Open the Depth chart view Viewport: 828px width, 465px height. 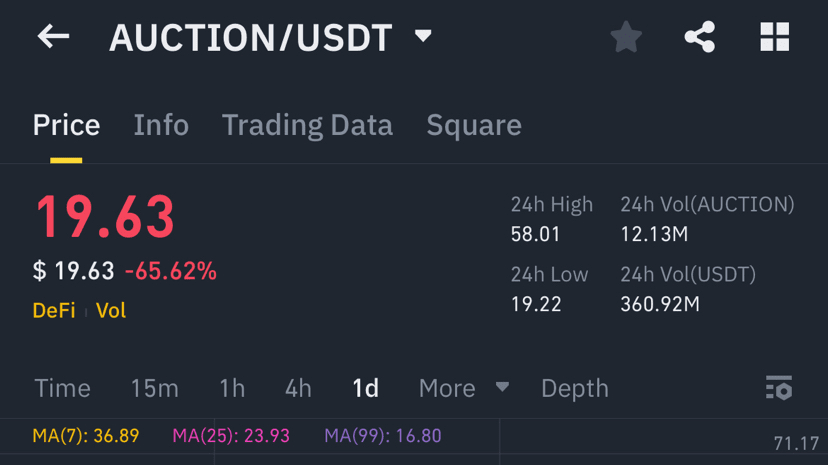coord(575,388)
